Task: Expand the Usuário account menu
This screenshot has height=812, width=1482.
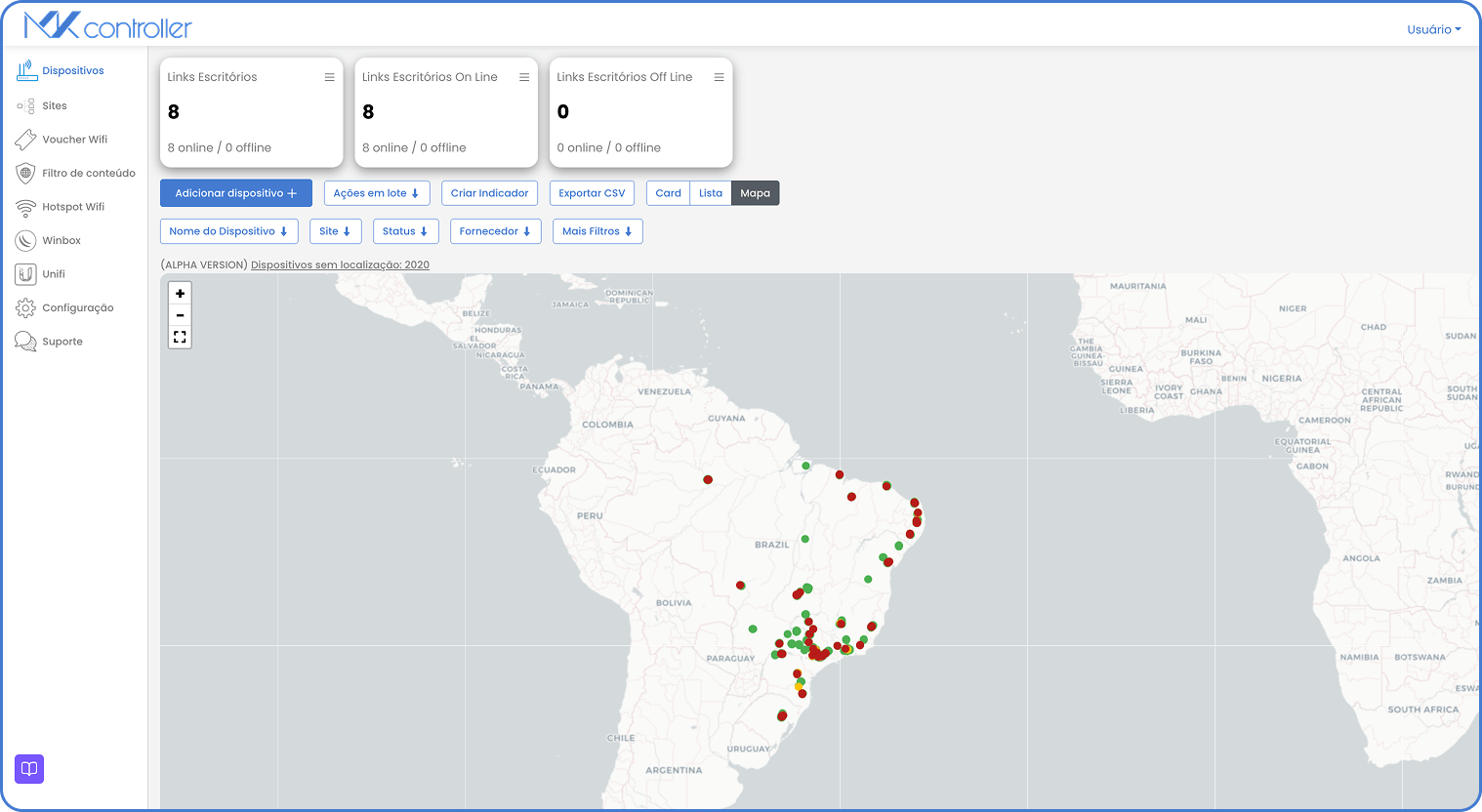Action: tap(1433, 29)
